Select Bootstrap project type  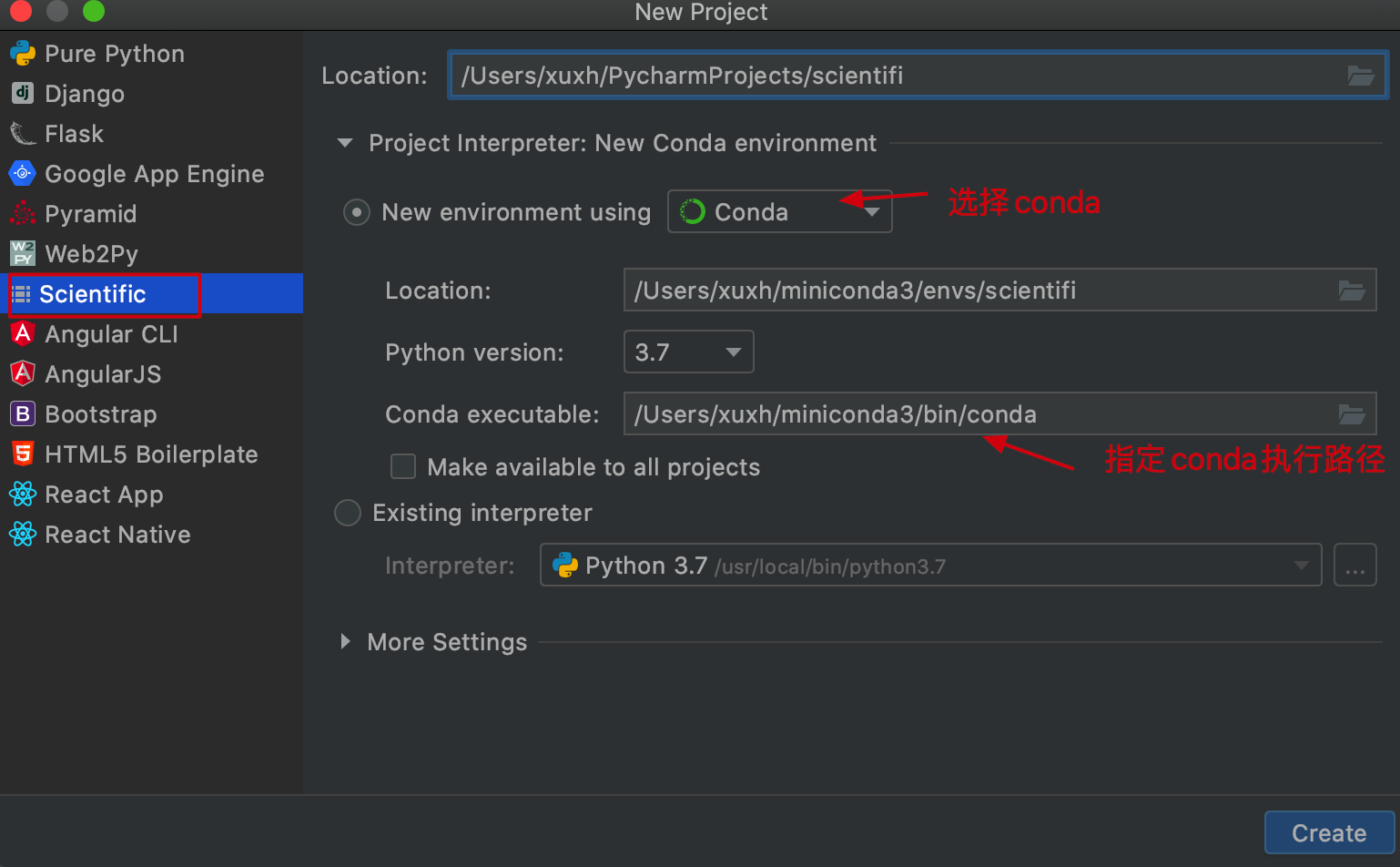pos(152,414)
